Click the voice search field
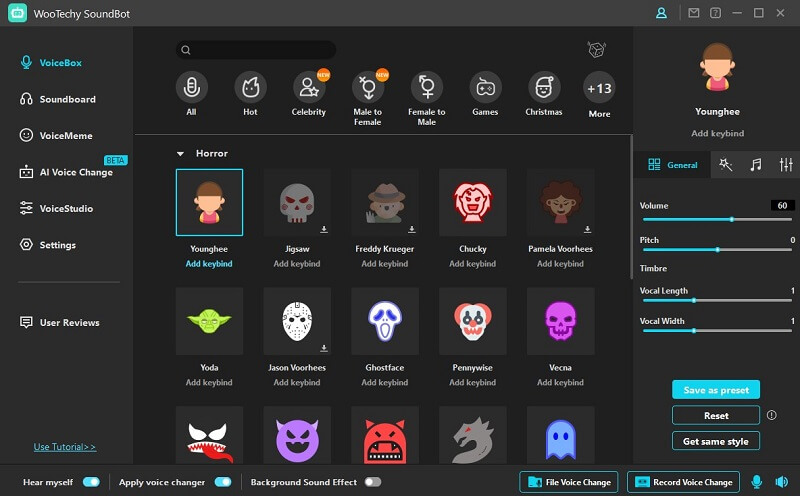The image size is (800, 496). pos(256,49)
